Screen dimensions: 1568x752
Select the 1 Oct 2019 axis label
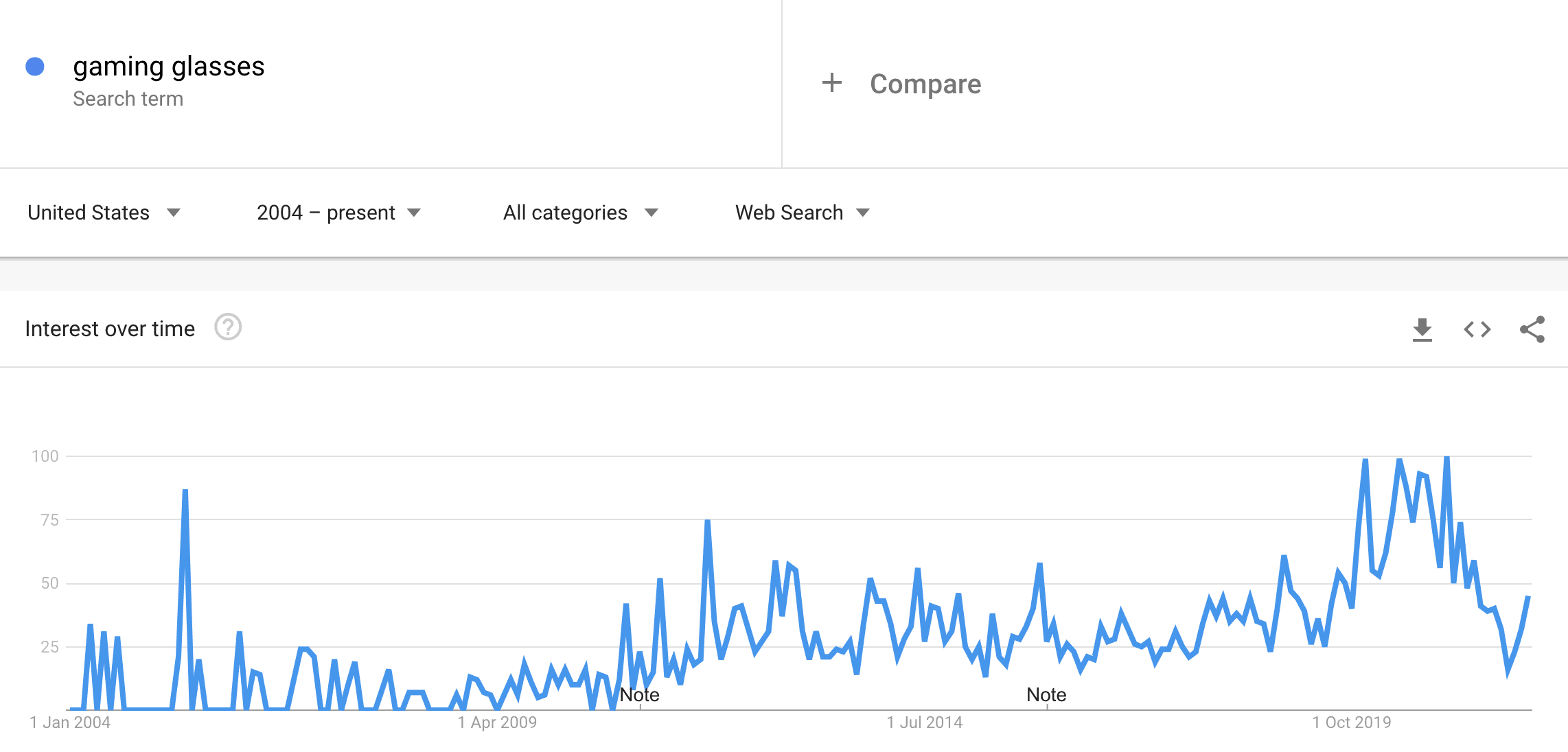[1351, 722]
